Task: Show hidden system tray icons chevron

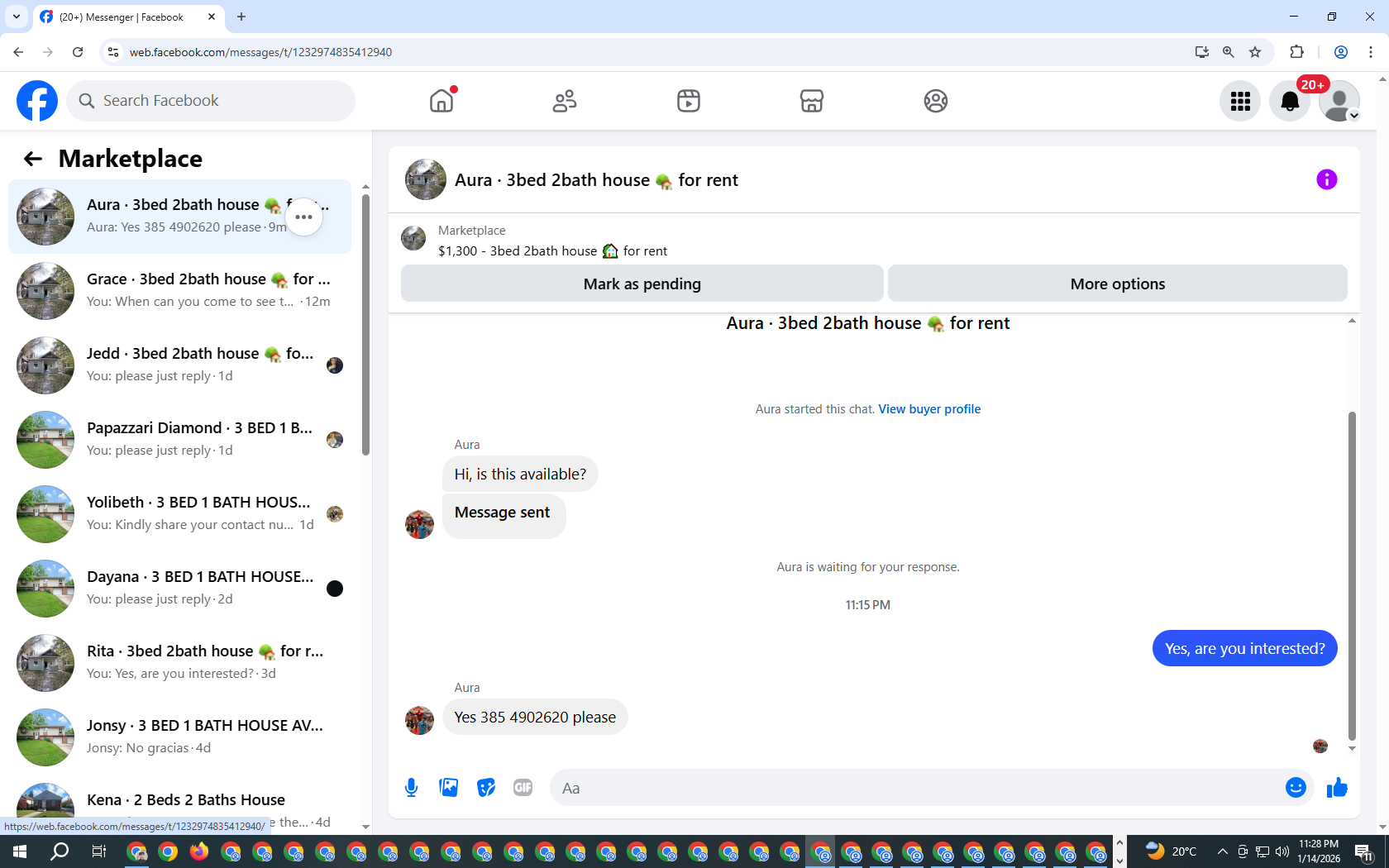Action: (x=1222, y=851)
